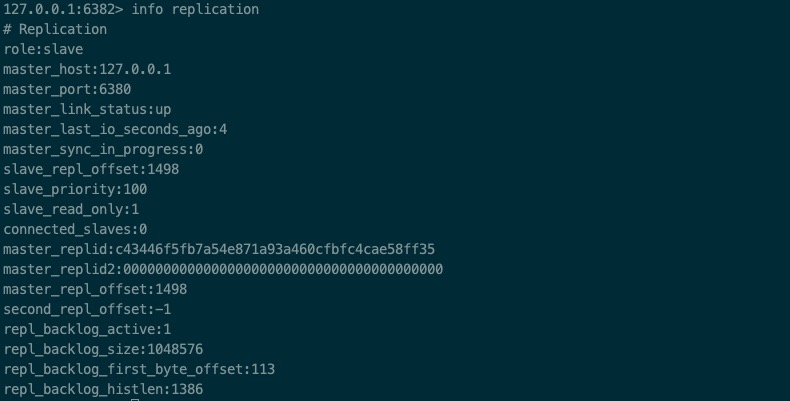Click the master_link_status:up line
The image size is (790, 401).
pyautogui.click(x=87, y=109)
